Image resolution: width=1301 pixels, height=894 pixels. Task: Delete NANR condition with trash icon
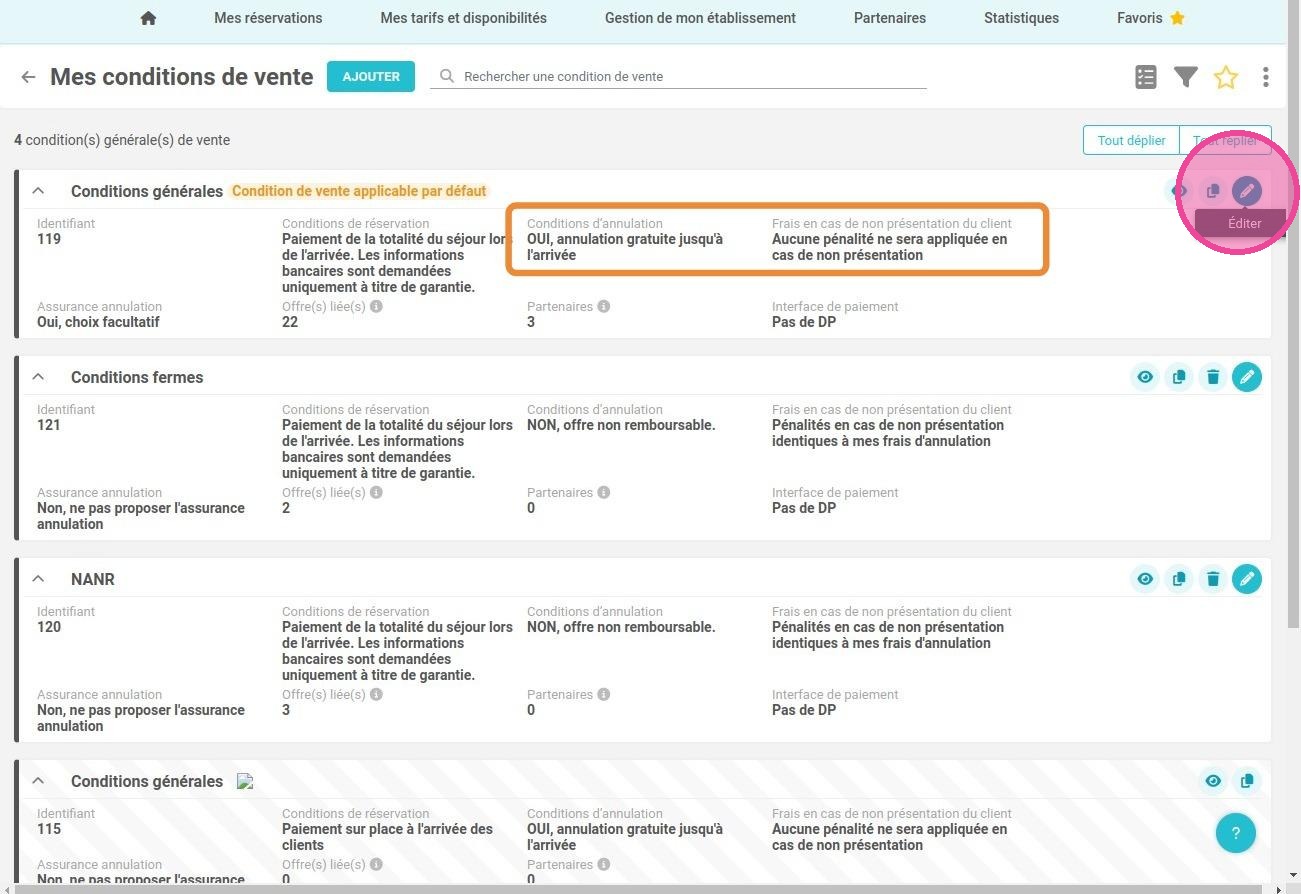(1213, 579)
